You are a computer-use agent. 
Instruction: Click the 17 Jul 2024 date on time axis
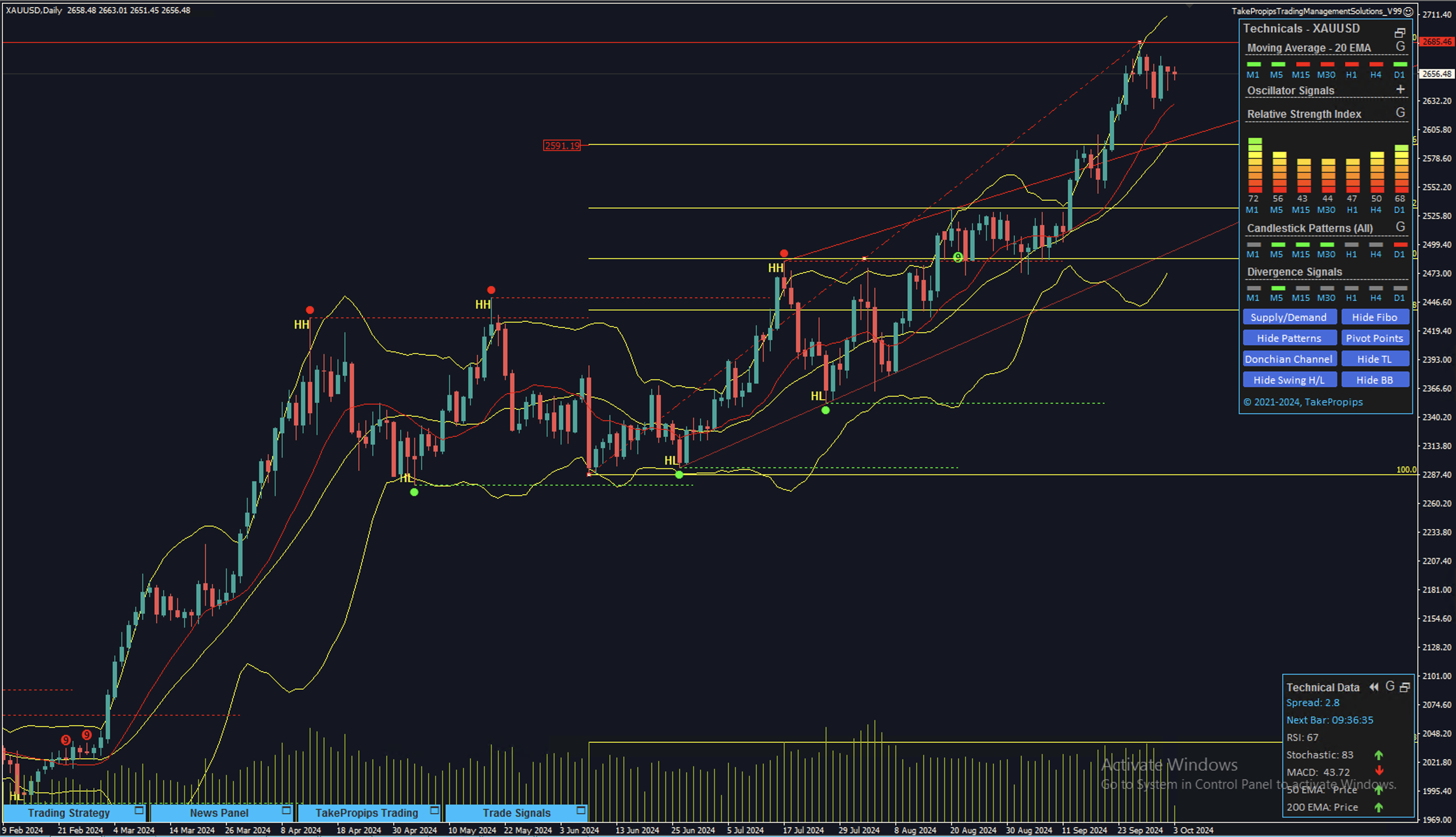click(803, 830)
